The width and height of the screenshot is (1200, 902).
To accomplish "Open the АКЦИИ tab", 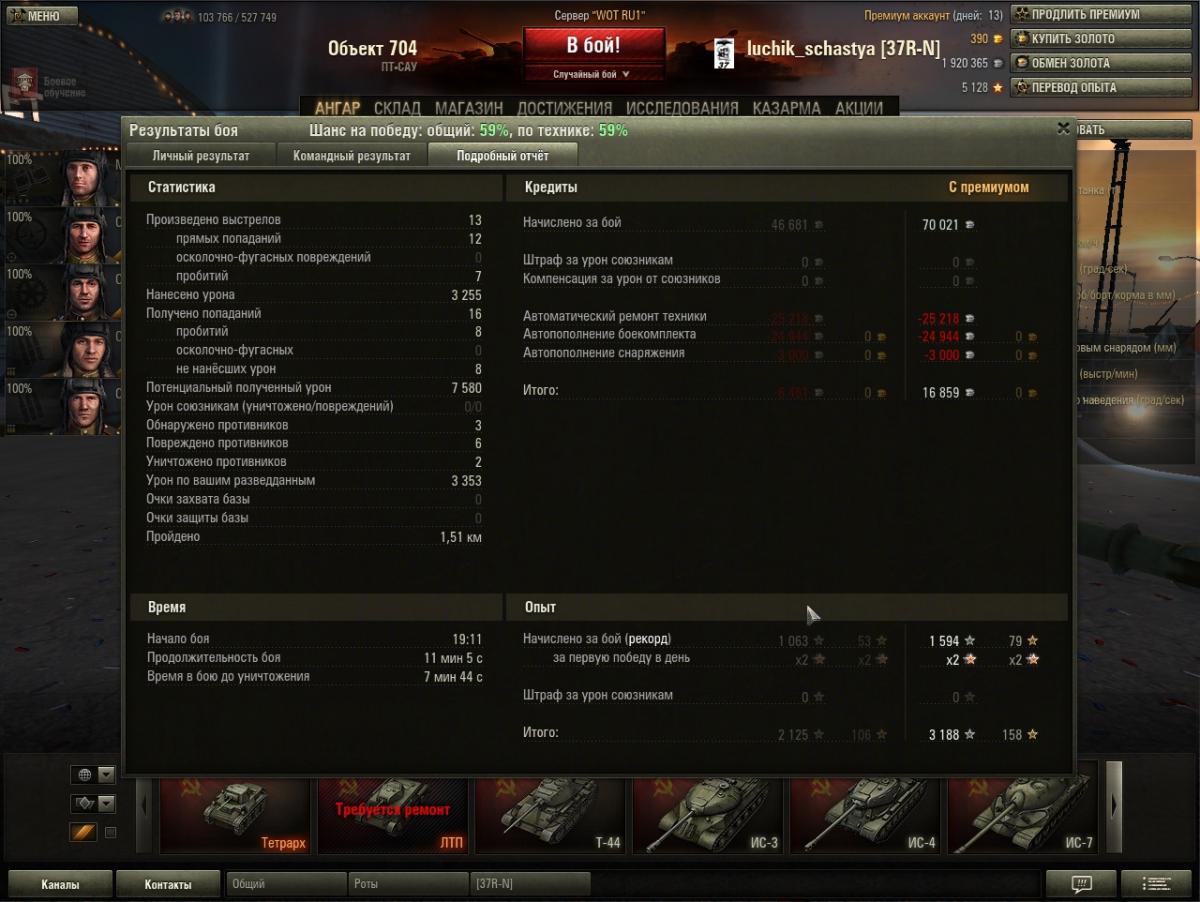I will tap(858, 108).
